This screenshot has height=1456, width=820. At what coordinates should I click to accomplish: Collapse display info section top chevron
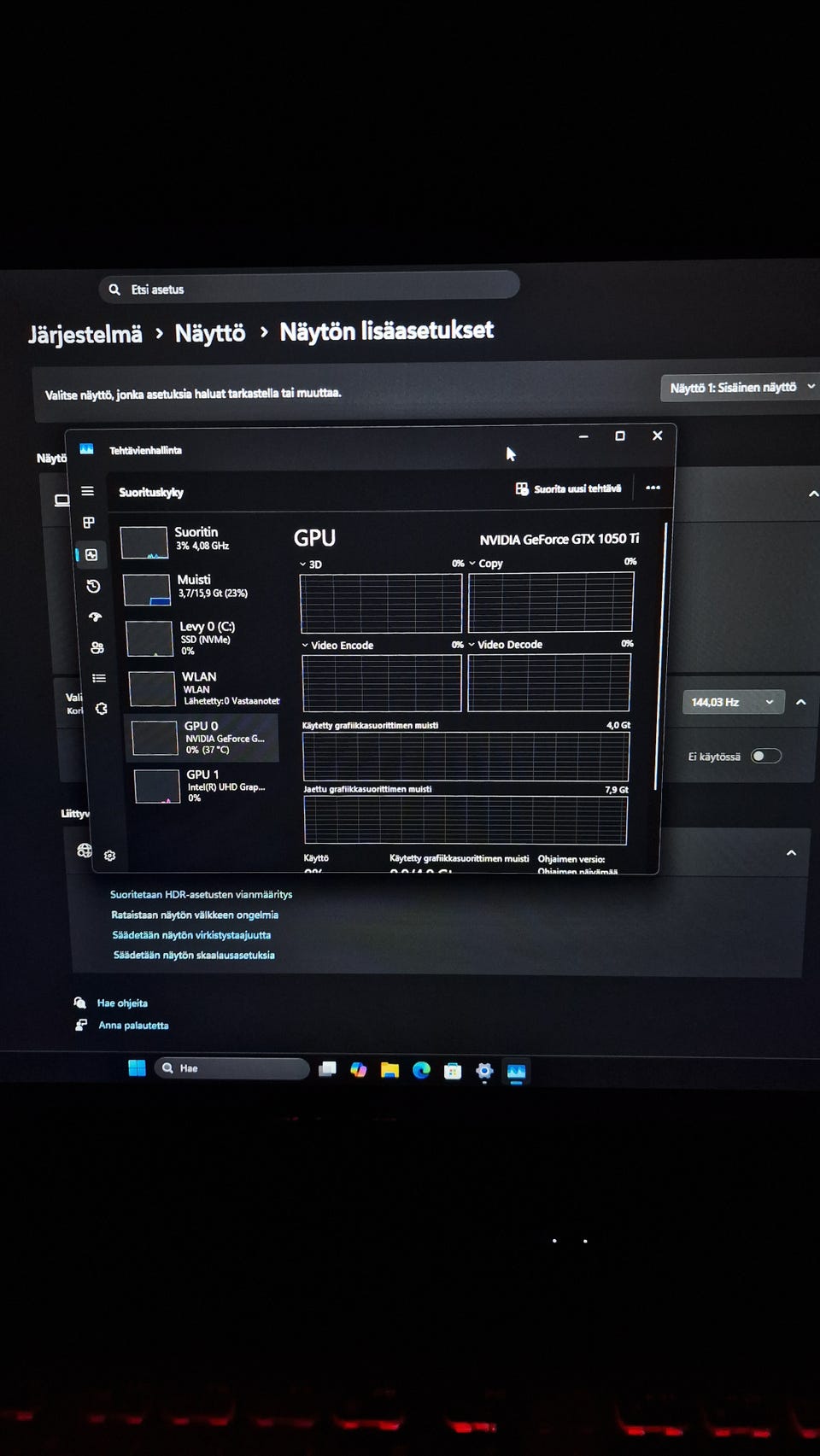[813, 494]
